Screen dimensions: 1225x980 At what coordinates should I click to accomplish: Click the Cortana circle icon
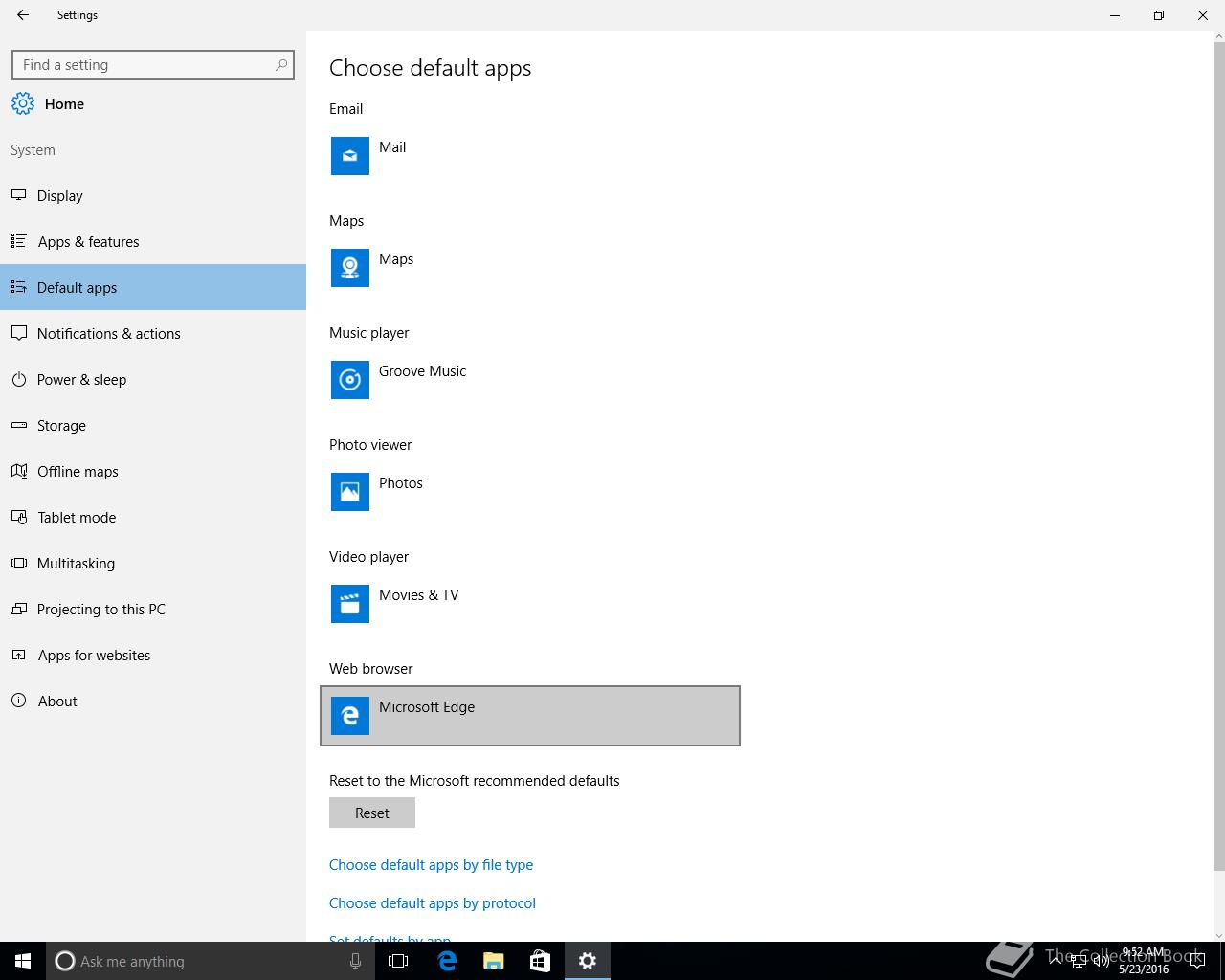pos(65,961)
